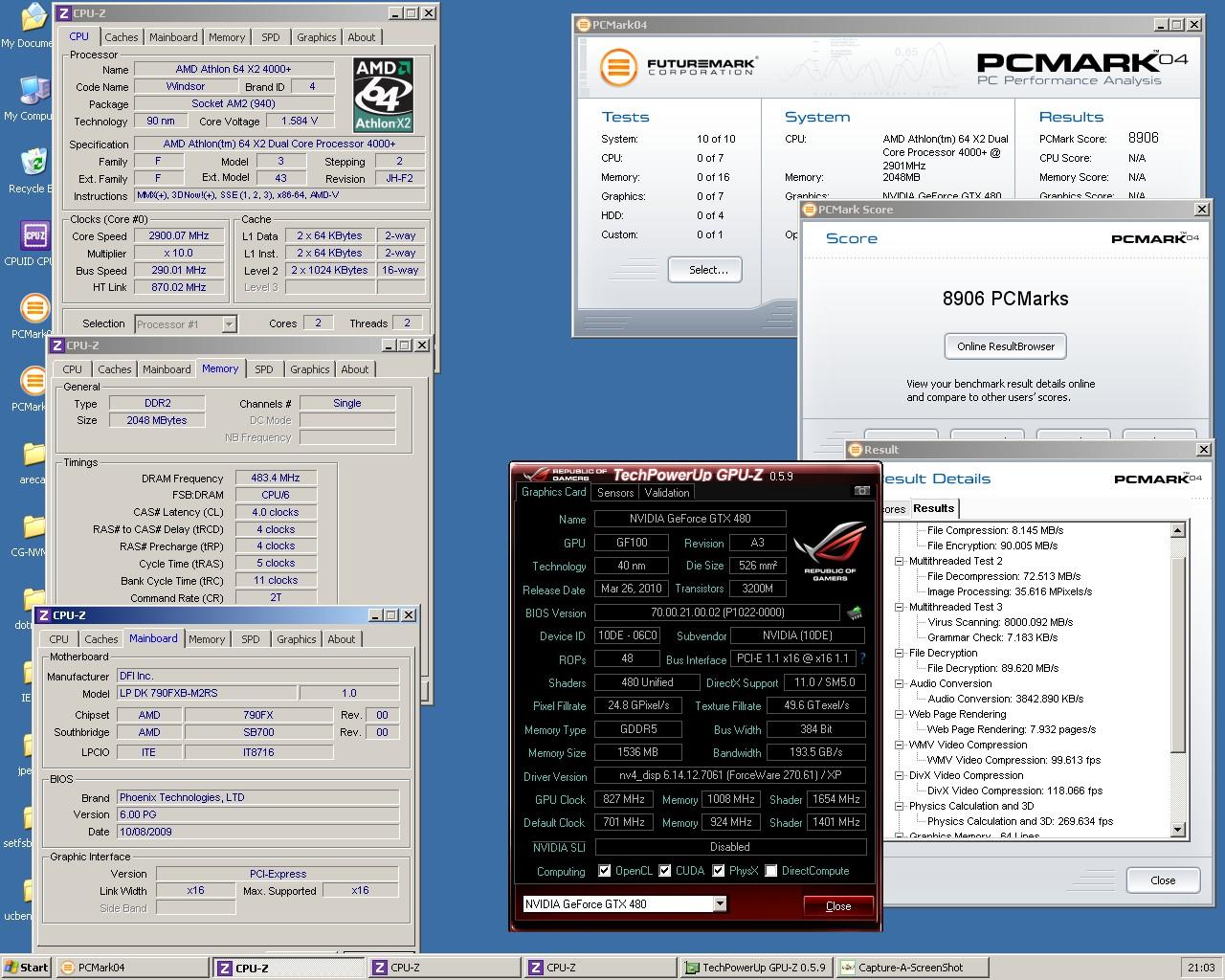Open the areca folder on desktop
Viewport: 1225px width, 980px height.
(x=33, y=454)
